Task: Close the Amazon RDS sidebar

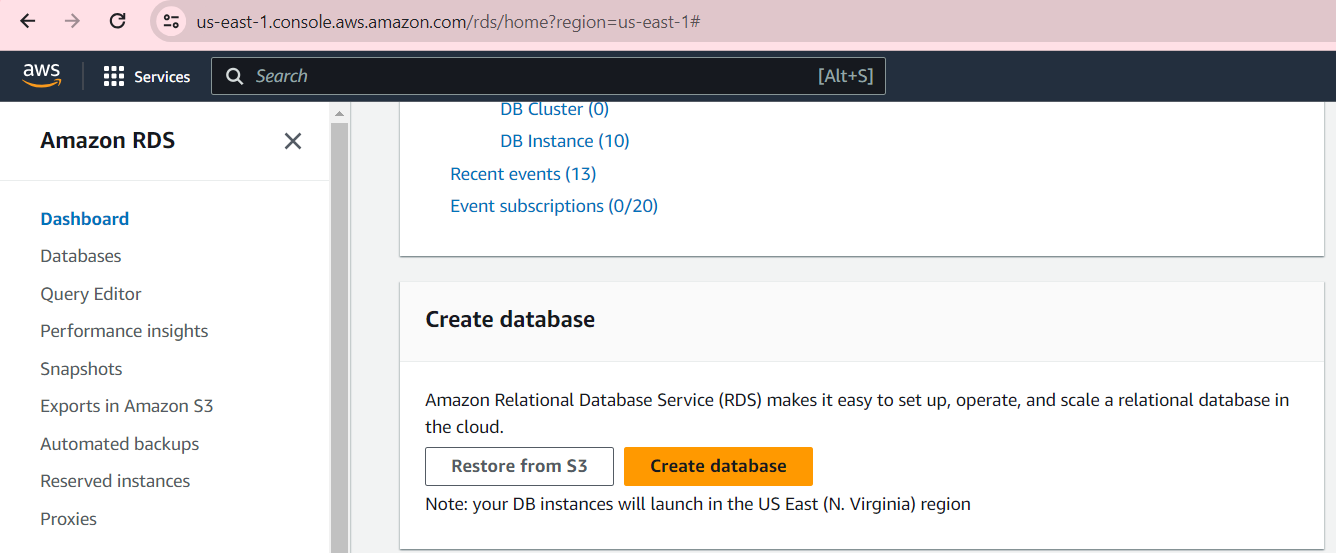Action: point(293,141)
